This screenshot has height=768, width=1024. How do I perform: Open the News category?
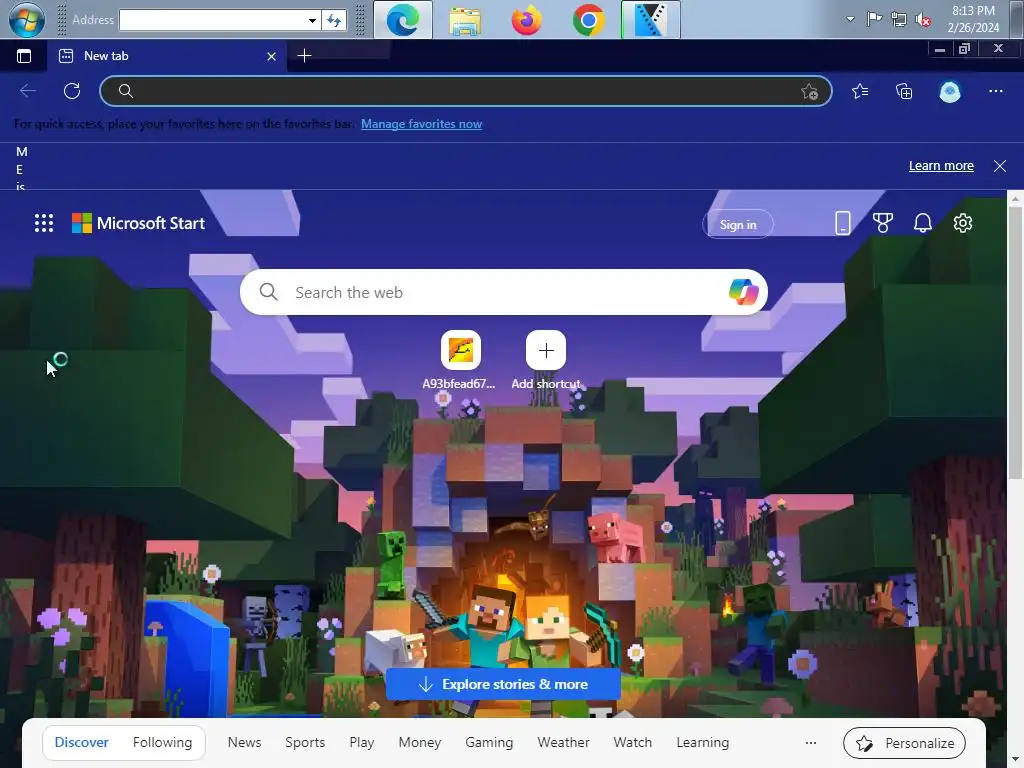coord(244,743)
